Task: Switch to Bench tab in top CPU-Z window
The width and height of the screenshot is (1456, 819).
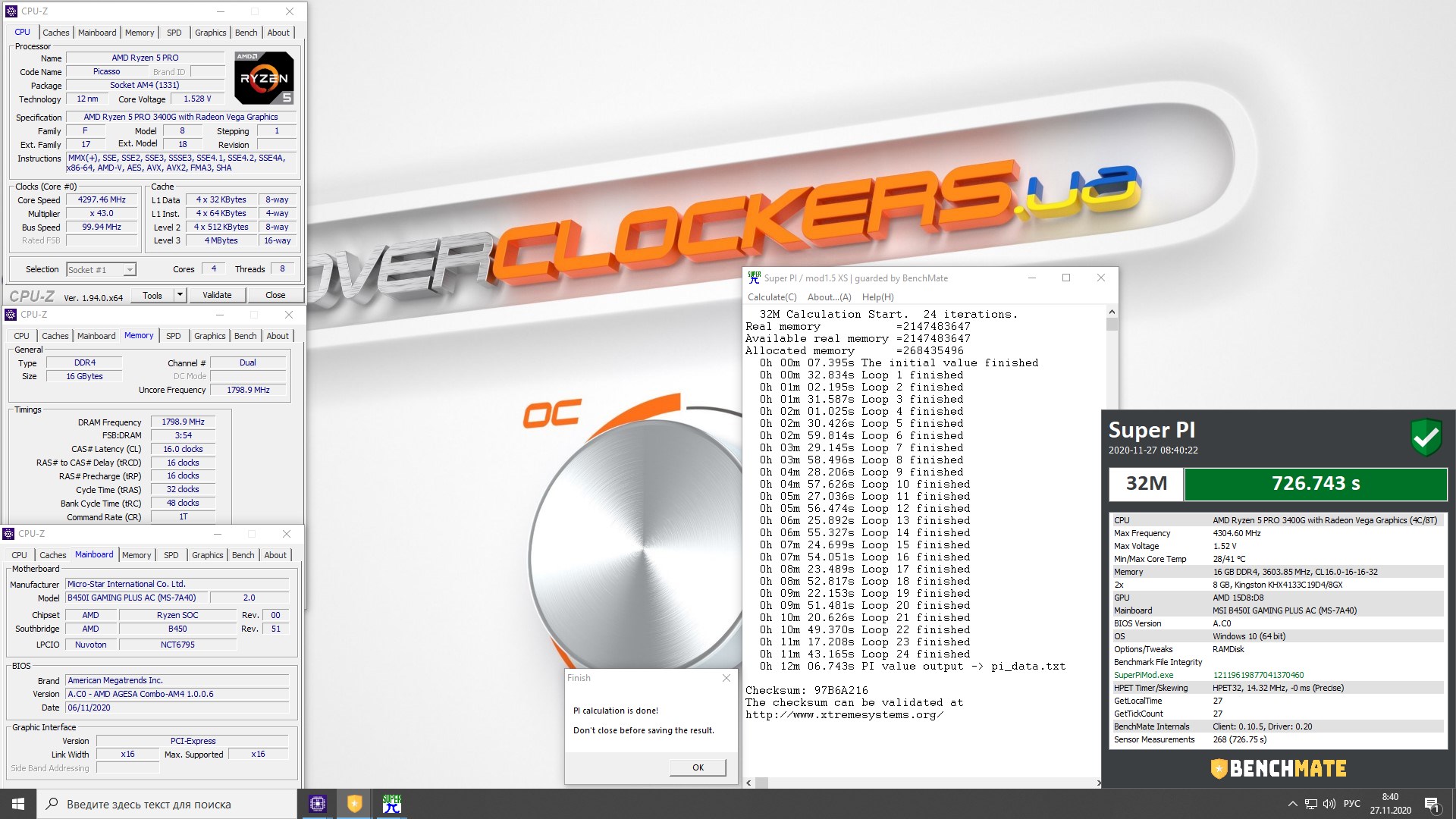Action: [246, 33]
